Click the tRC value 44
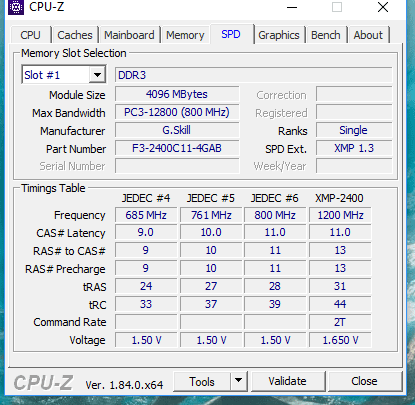The width and height of the screenshot is (415, 405). point(340,304)
